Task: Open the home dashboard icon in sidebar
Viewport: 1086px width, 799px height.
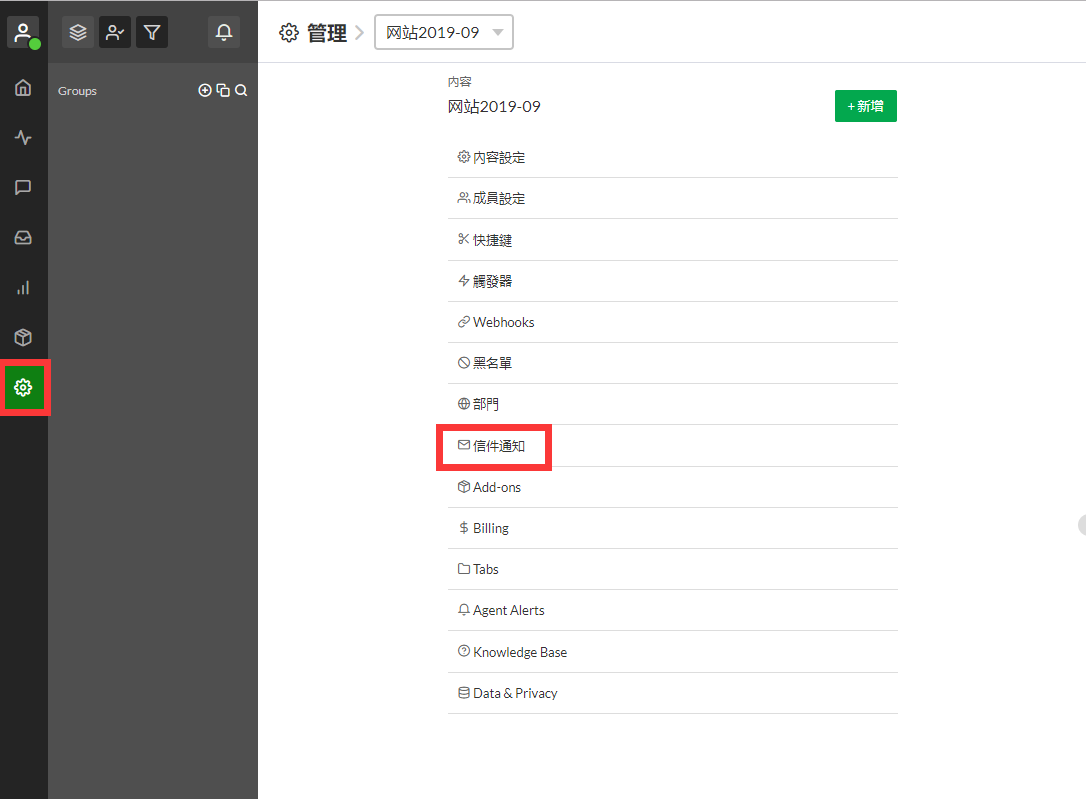Action: tap(23, 88)
